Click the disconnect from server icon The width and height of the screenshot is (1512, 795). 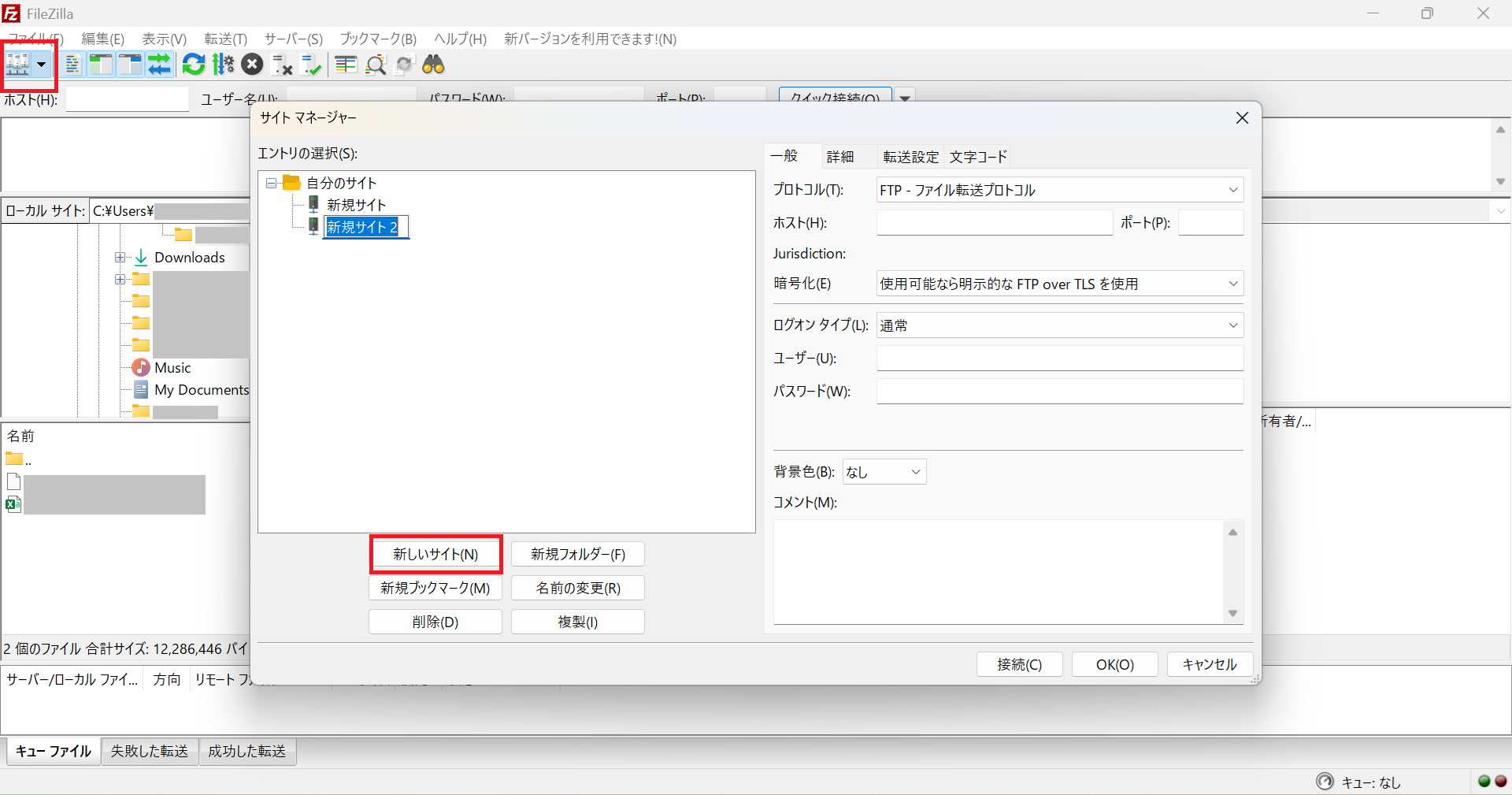click(x=282, y=65)
